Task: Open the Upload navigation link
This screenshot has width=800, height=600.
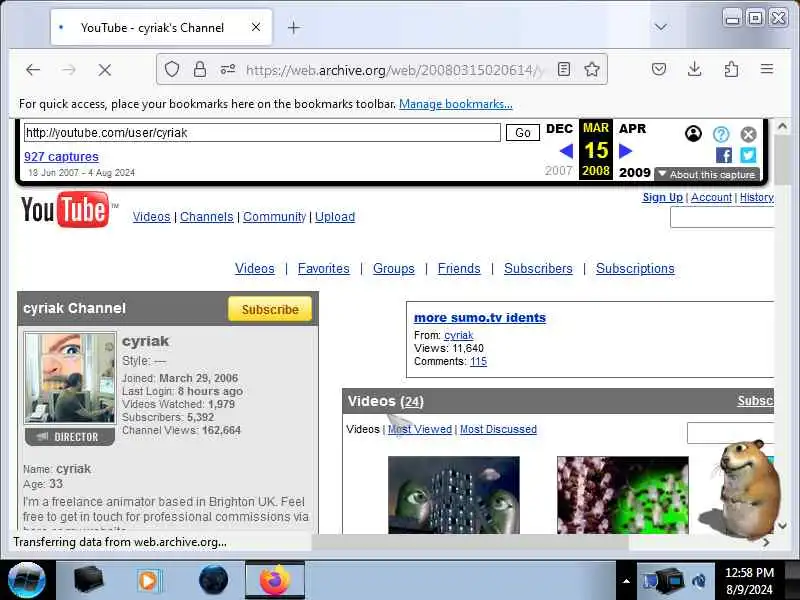Action: (x=335, y=217)
